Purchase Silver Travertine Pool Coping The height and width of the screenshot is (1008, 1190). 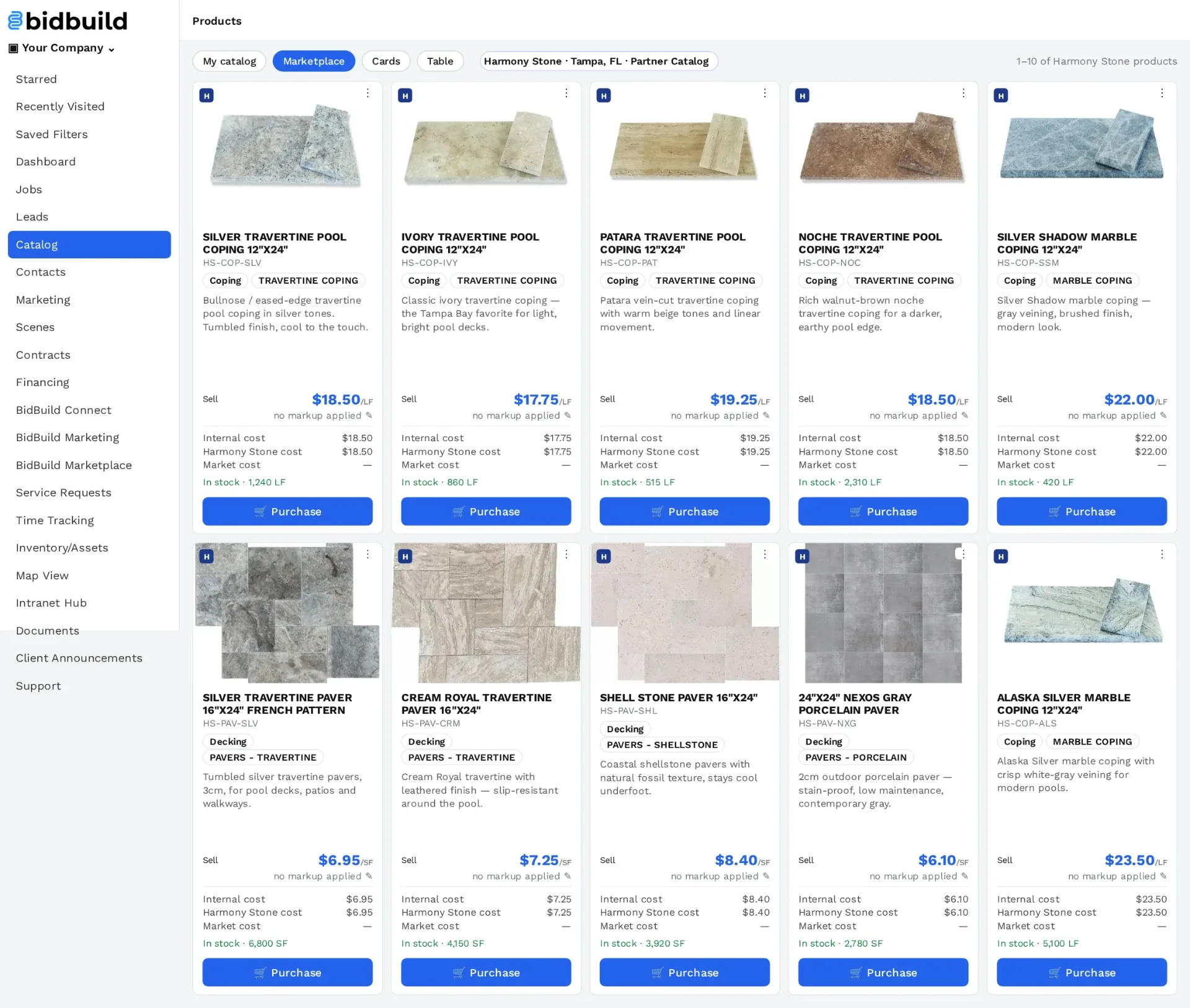click(288, 511)
